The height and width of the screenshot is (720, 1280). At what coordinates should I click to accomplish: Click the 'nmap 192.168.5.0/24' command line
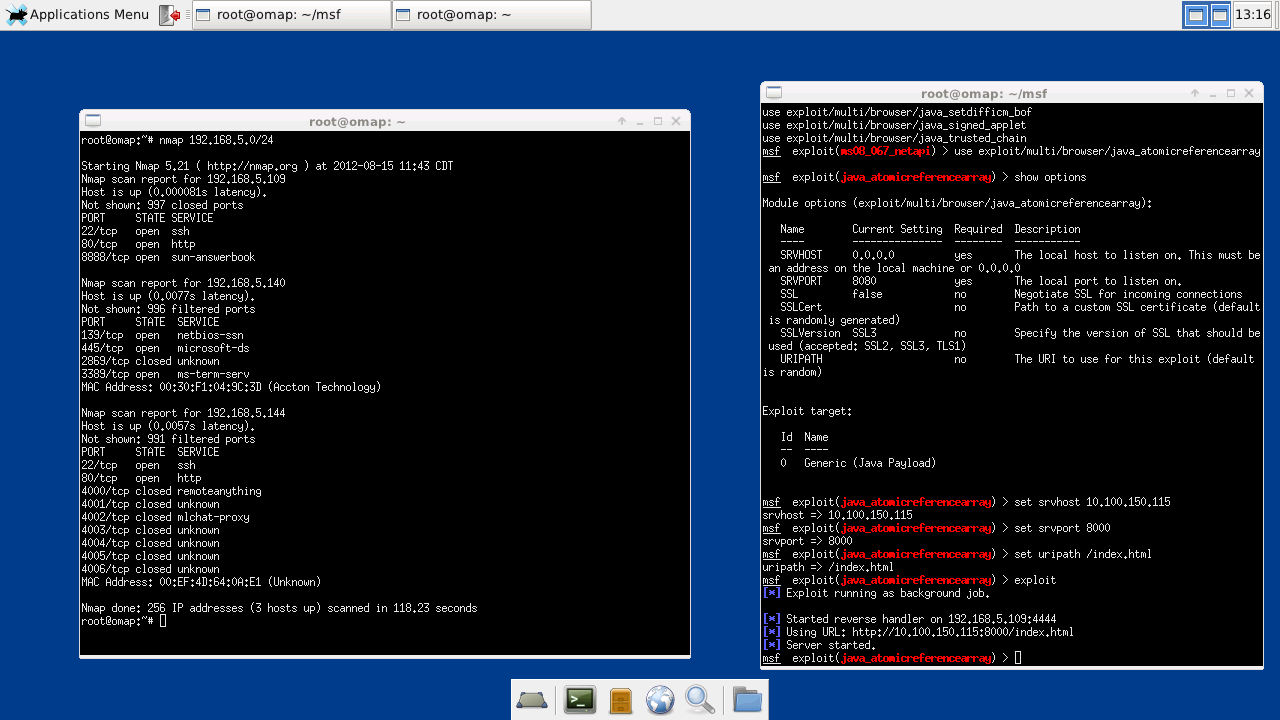click(x=177, y=140)
